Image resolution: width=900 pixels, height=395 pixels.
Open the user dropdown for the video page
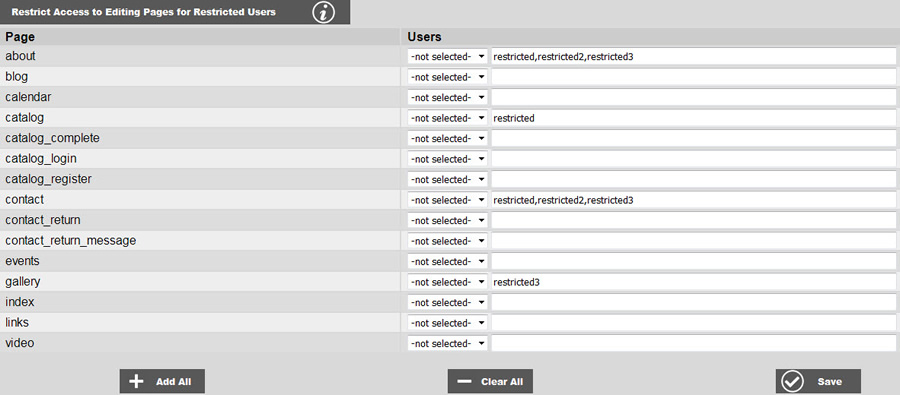pyautogui.click(x=448, y=344)
